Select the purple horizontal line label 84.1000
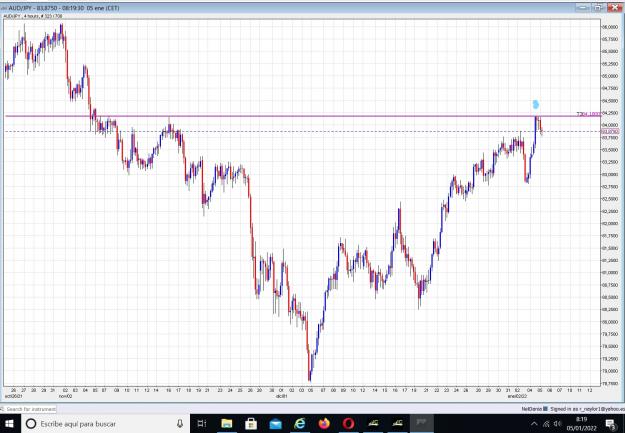This screenshot has height=433, width=625. click(589, 114)
